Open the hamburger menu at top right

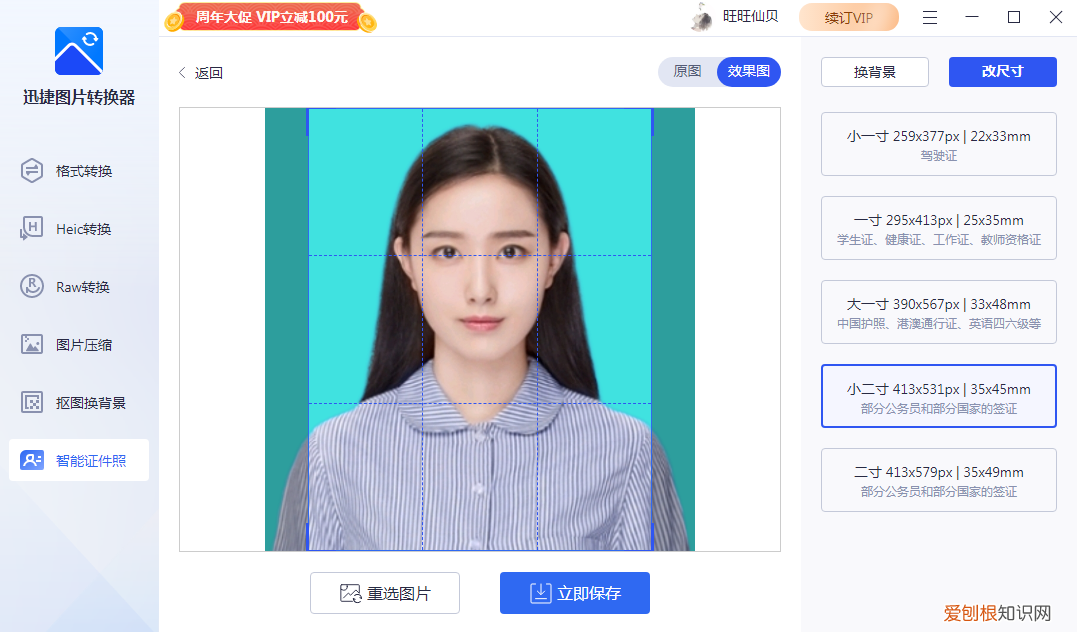pyautogui.click(x=929, y=17)
